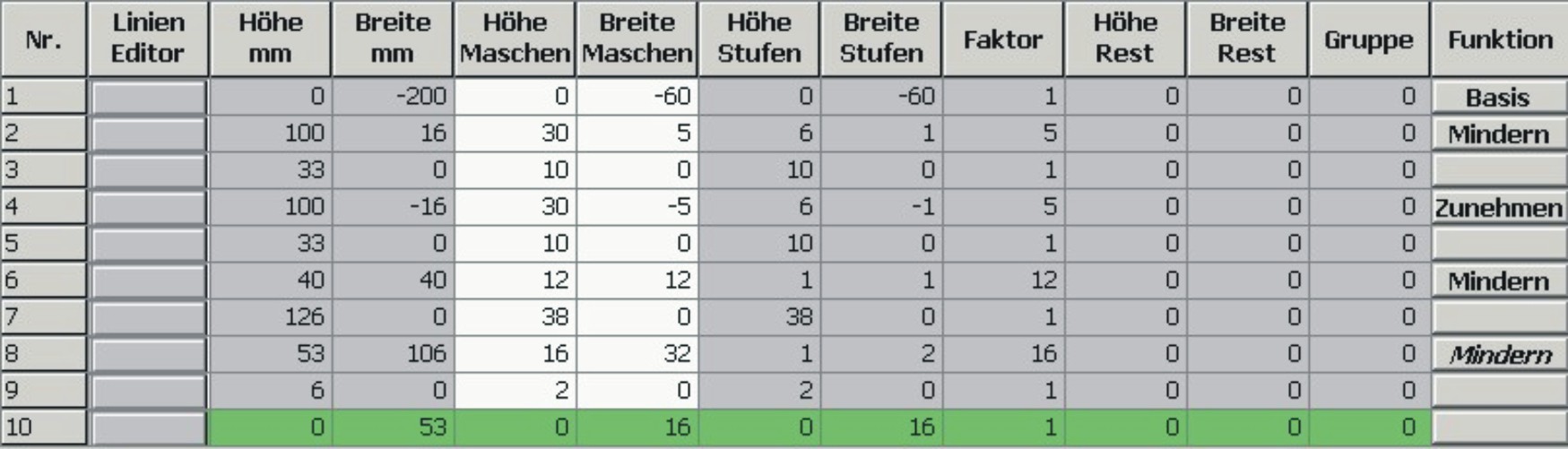The image size is (1568, 449).
Task: Click the Breite Maschen cell showing -60
Action: 637,97
